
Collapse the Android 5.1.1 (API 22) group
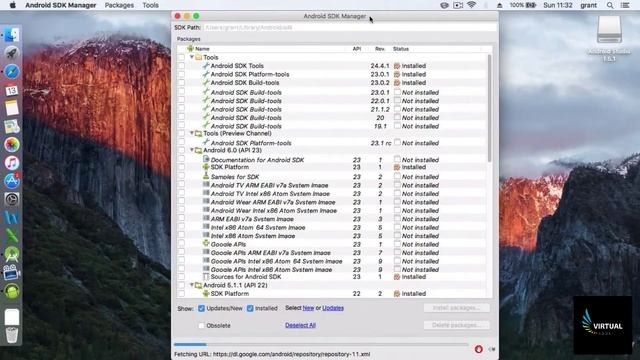192,285
